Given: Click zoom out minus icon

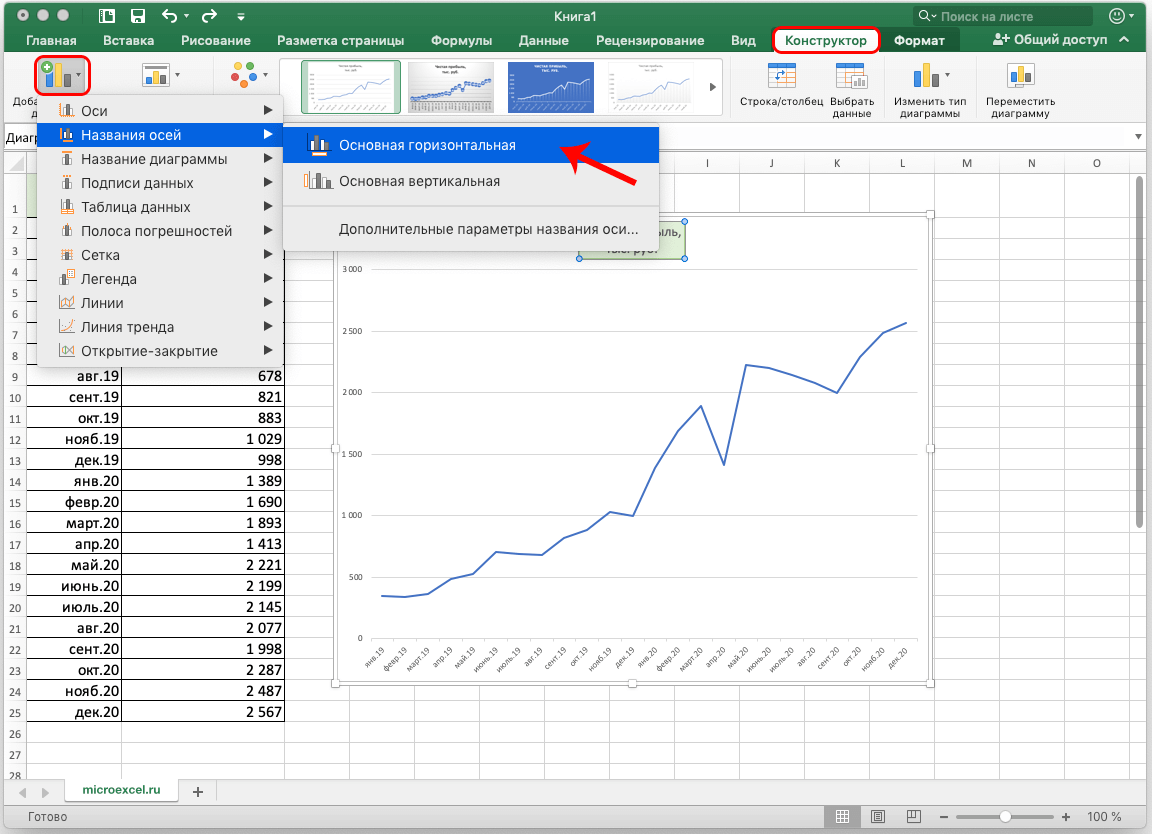Looking at the screenshot, I should coord(944,817).
